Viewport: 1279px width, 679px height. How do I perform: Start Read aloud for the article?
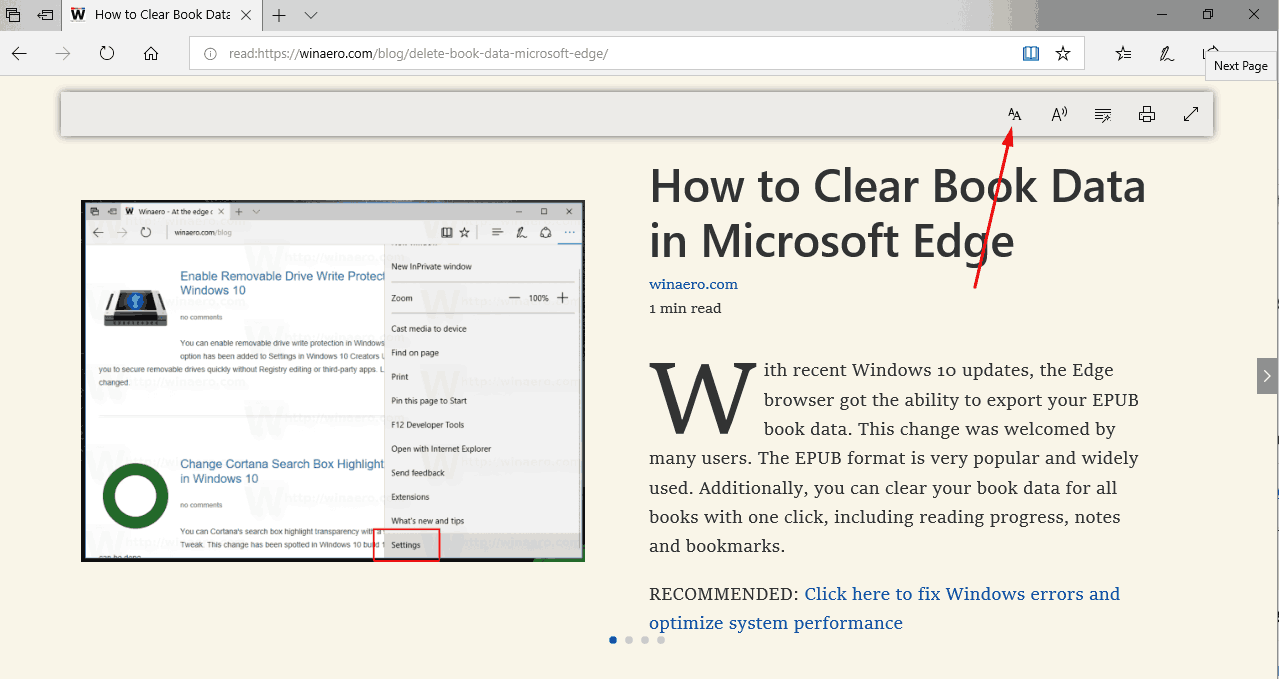(x=1058, y=113)
